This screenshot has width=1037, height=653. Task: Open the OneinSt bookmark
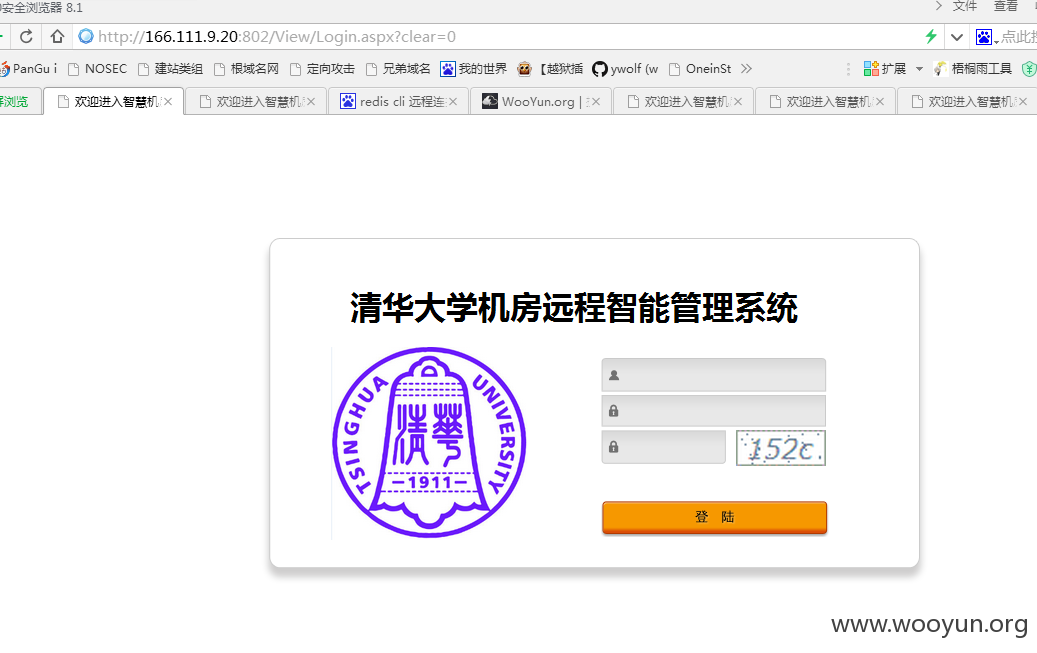coord(700,69)
